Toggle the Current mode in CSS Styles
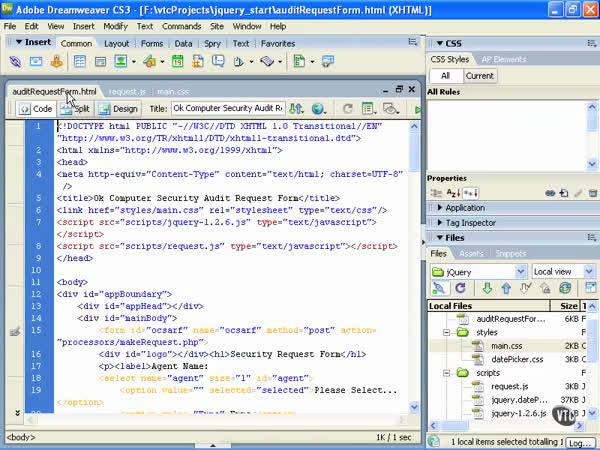 tap(479, 76)
